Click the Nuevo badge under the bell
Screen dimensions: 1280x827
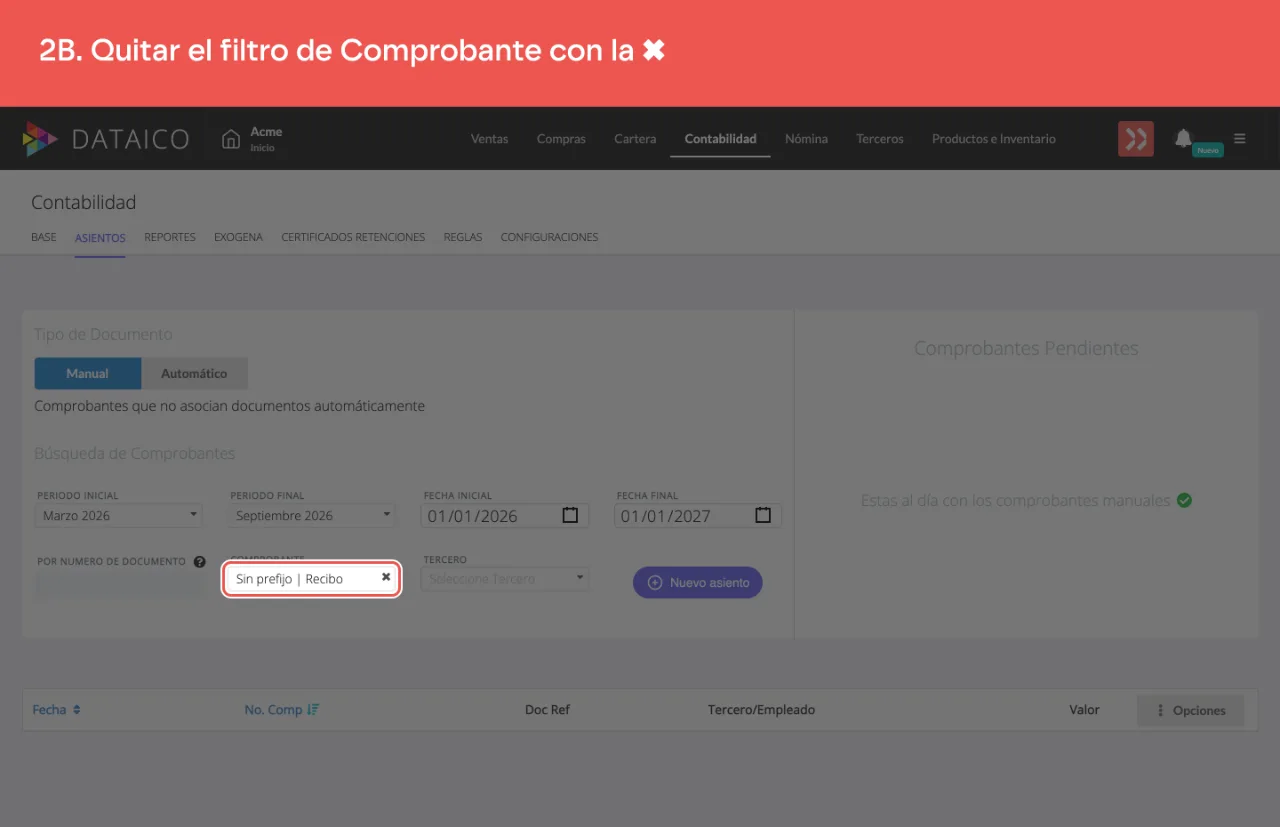click(1208, 150)
